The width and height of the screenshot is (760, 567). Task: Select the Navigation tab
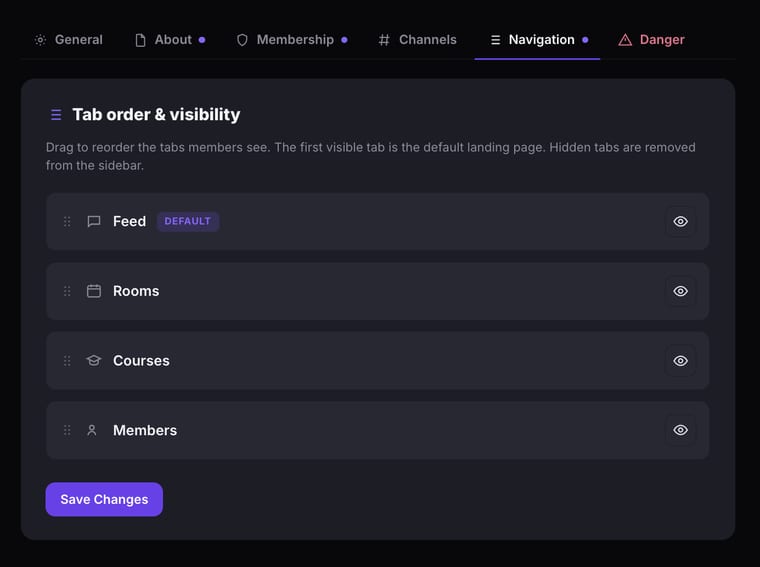coord(538,40)
